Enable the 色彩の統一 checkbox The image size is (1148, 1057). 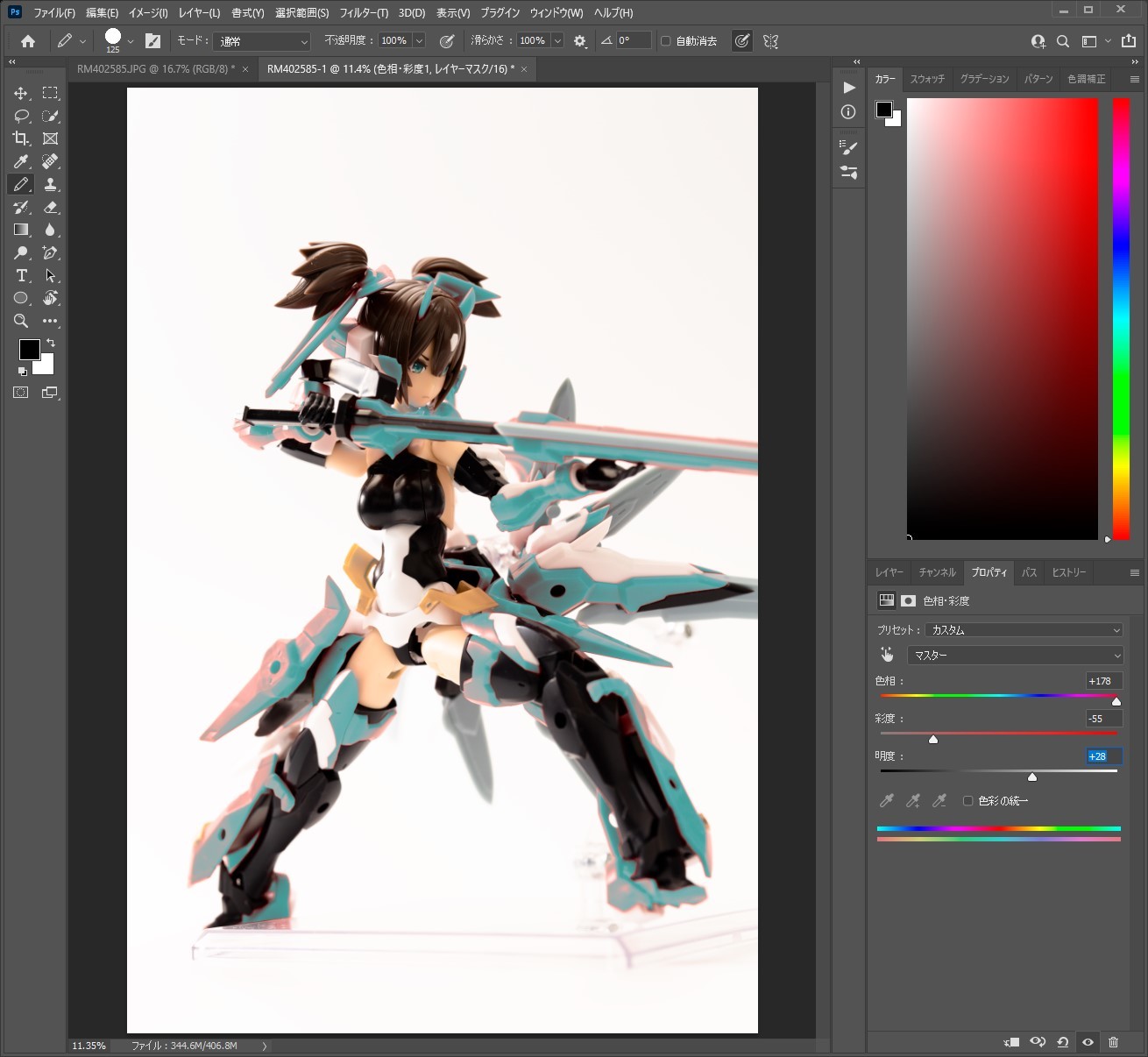tap(968, 801)
